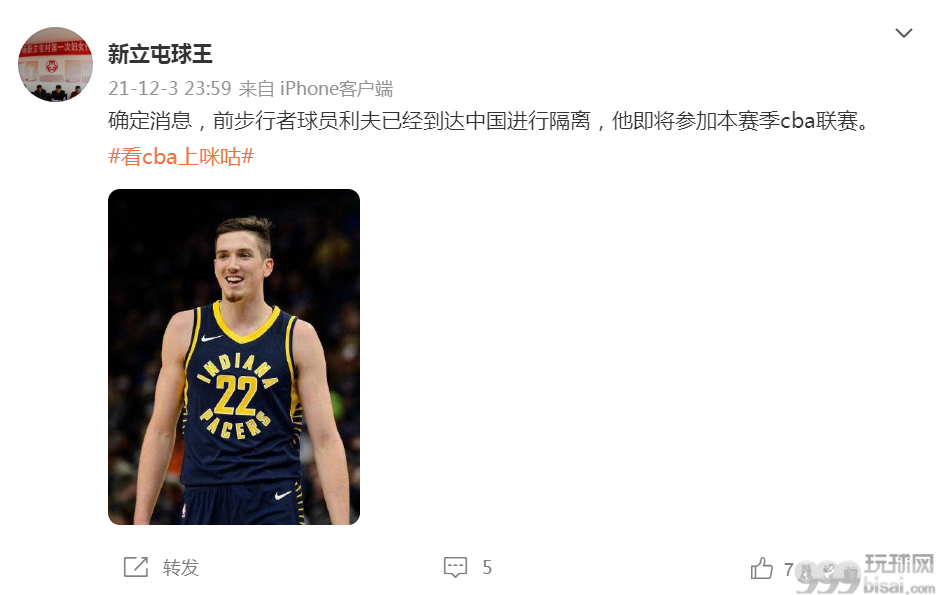This screenshot has width=936, height=595.
Task: Click the comment count 5
Action: click(487, 567)
